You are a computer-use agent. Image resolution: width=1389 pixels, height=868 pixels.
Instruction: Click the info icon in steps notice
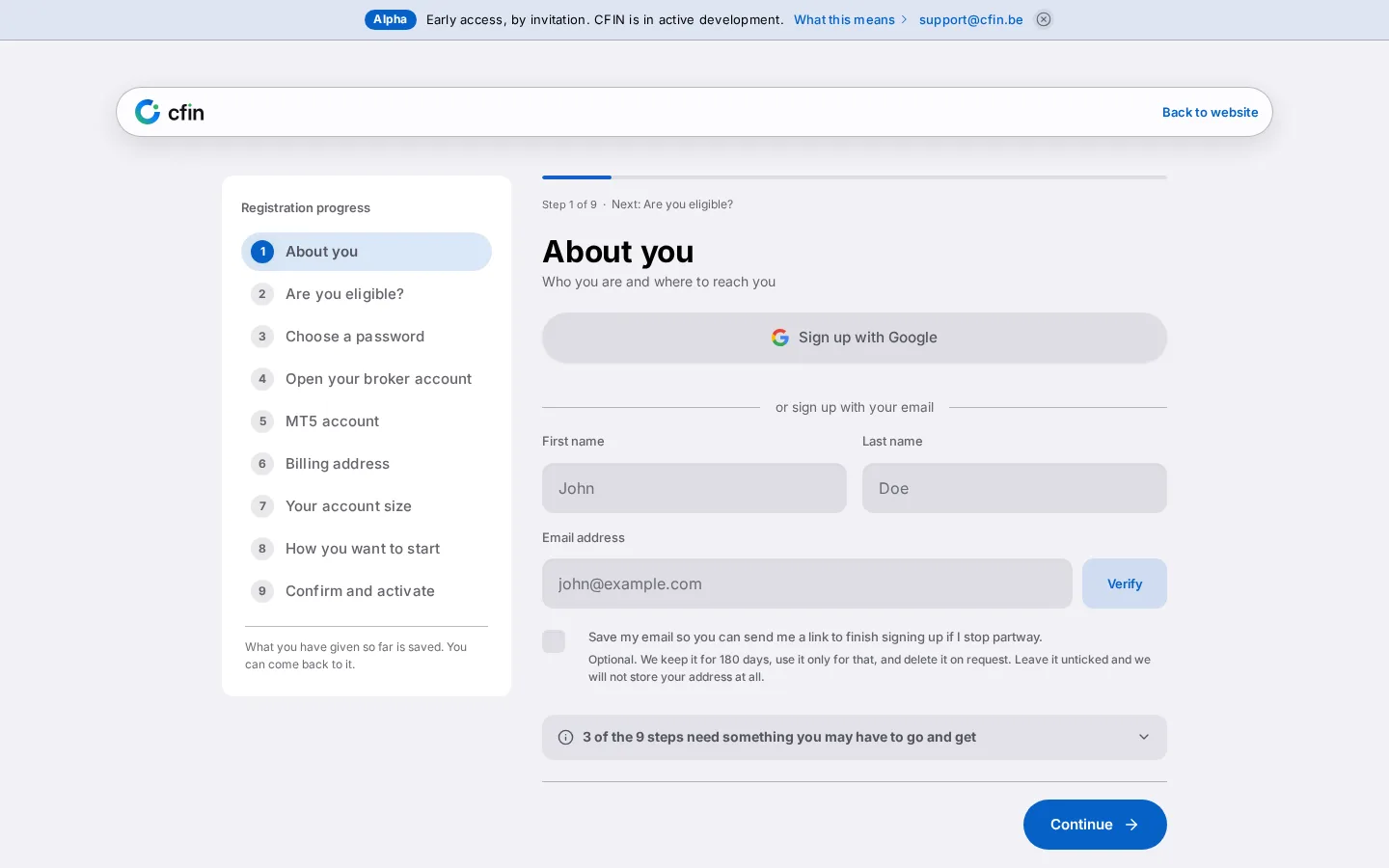point(566,737)
